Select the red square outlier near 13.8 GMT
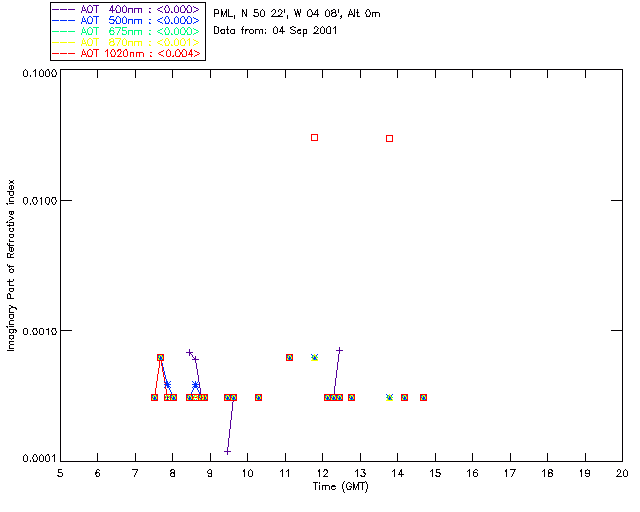Screen dimensions: 640x512 click(x=389, y=139)
